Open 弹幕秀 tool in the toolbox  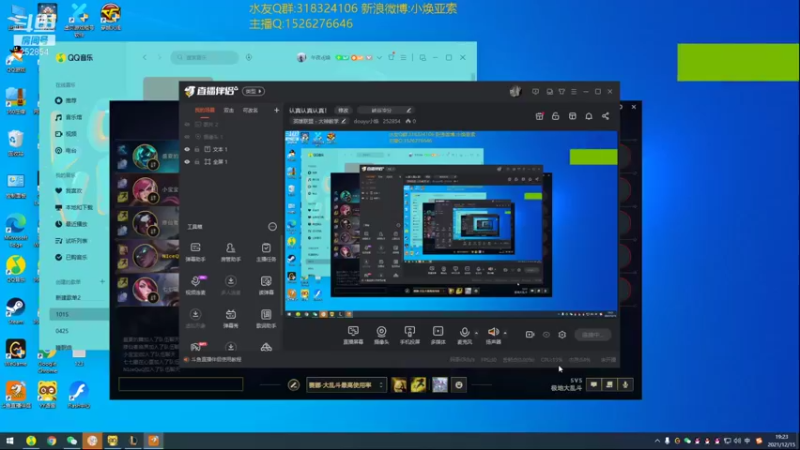pyautogui.click(x=231, y=318)
